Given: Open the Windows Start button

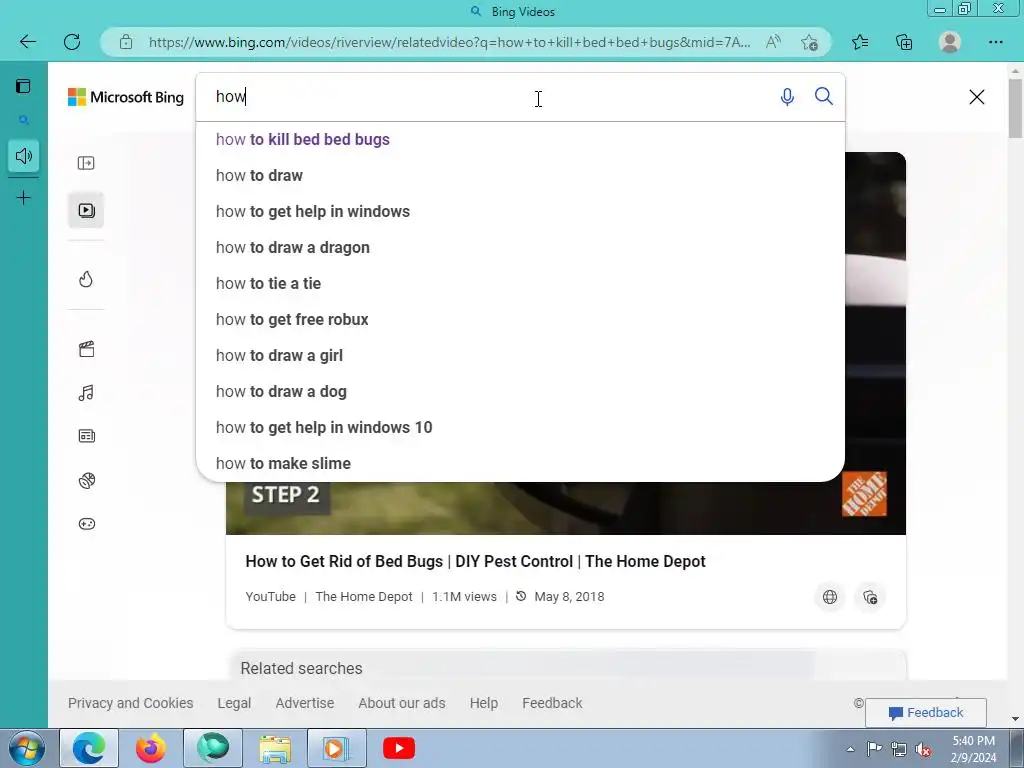Looking at the screenshot, I should tap(27, 748).
